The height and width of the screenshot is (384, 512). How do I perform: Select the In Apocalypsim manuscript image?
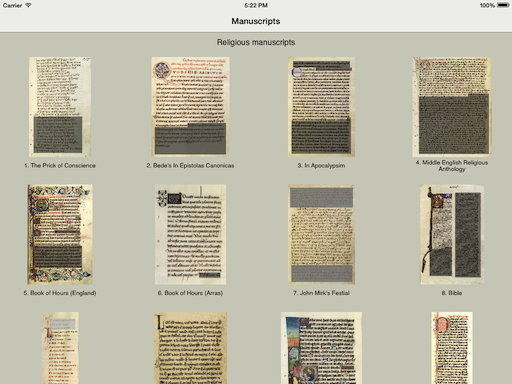pyautogui.click(x=321, y=107)
